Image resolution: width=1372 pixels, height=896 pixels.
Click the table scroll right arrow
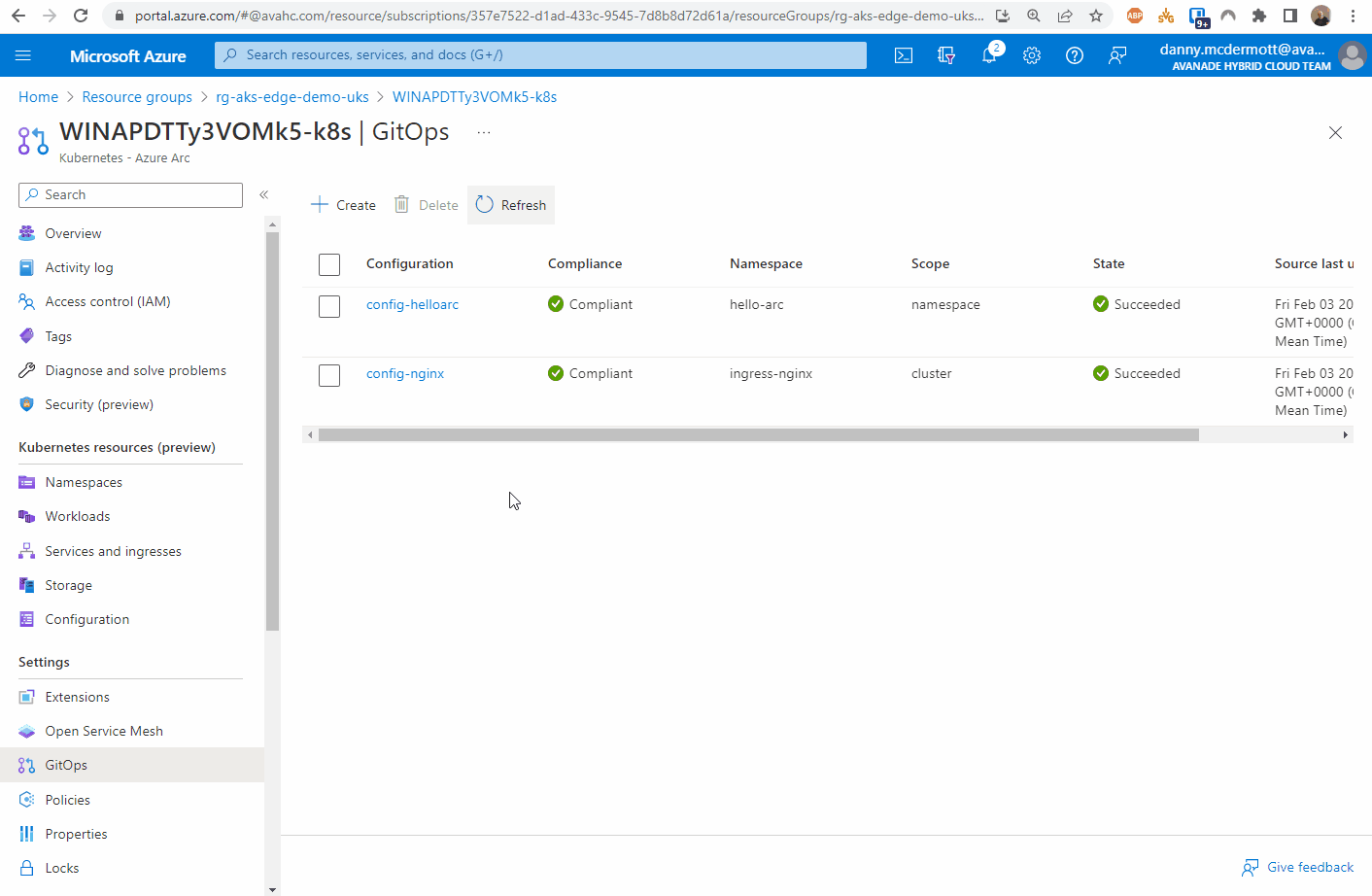coord(1345,434)
